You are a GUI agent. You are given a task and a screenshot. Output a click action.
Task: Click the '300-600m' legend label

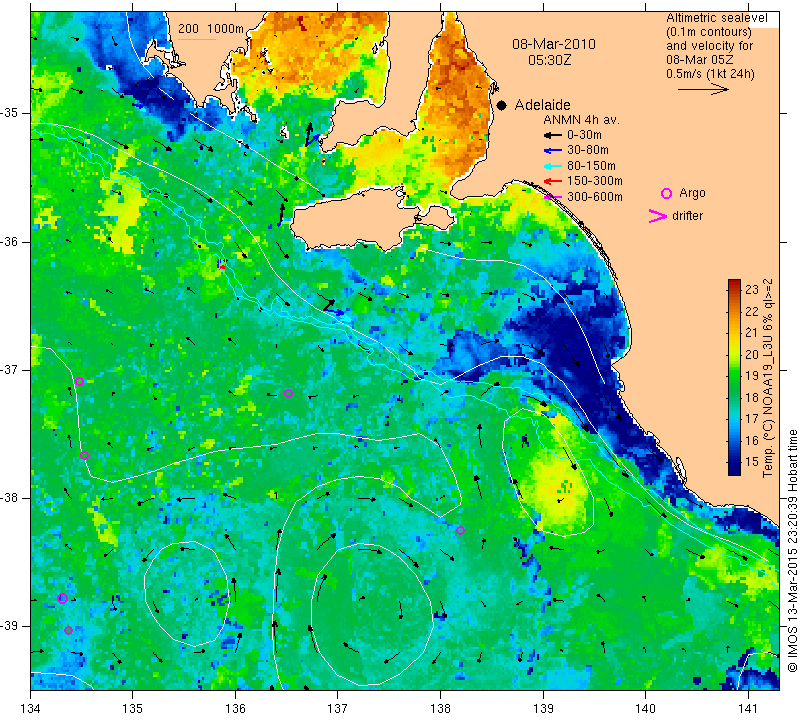[x=595, y=197]
